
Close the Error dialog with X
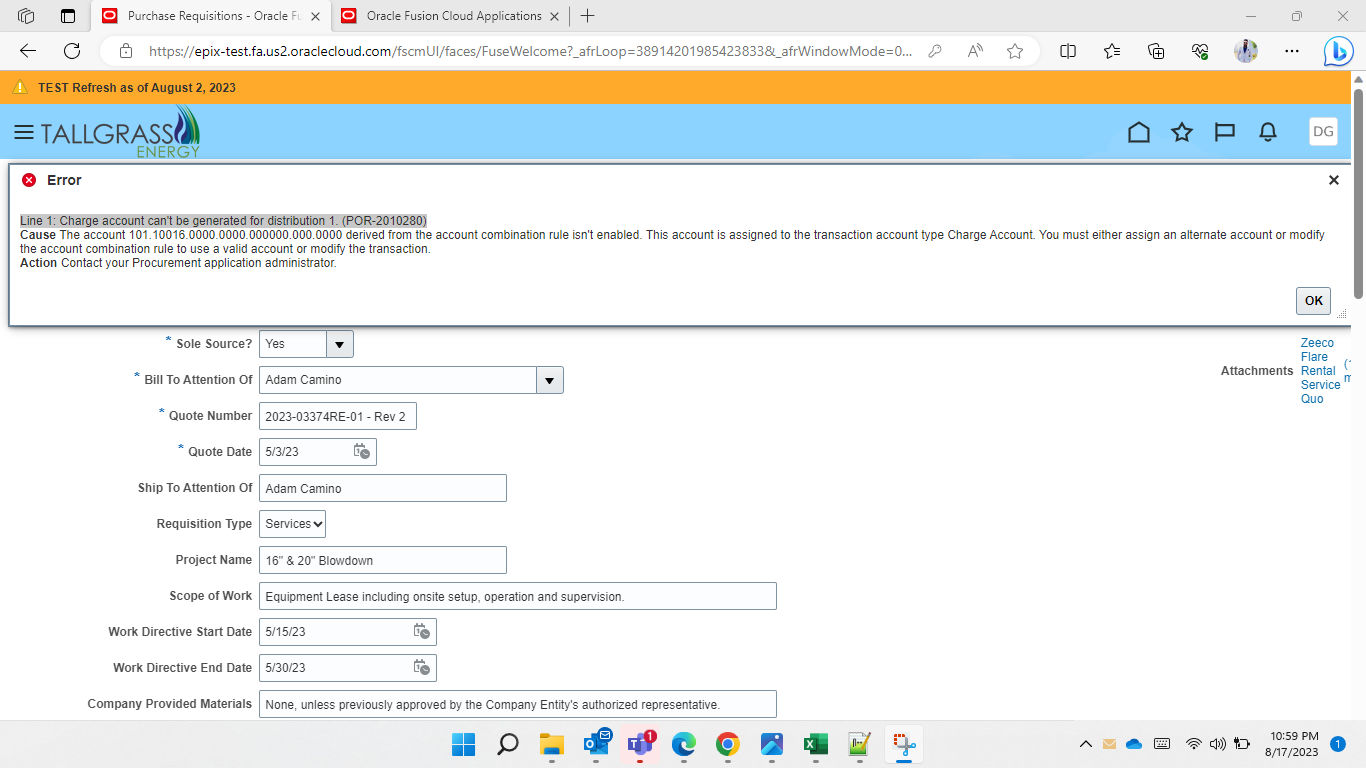pos(1333,180)
